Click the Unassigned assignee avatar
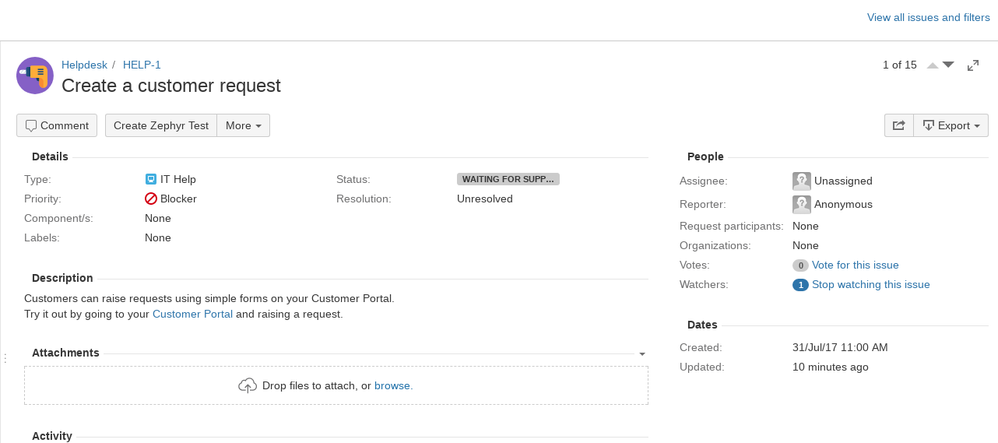 coord(801,181)
